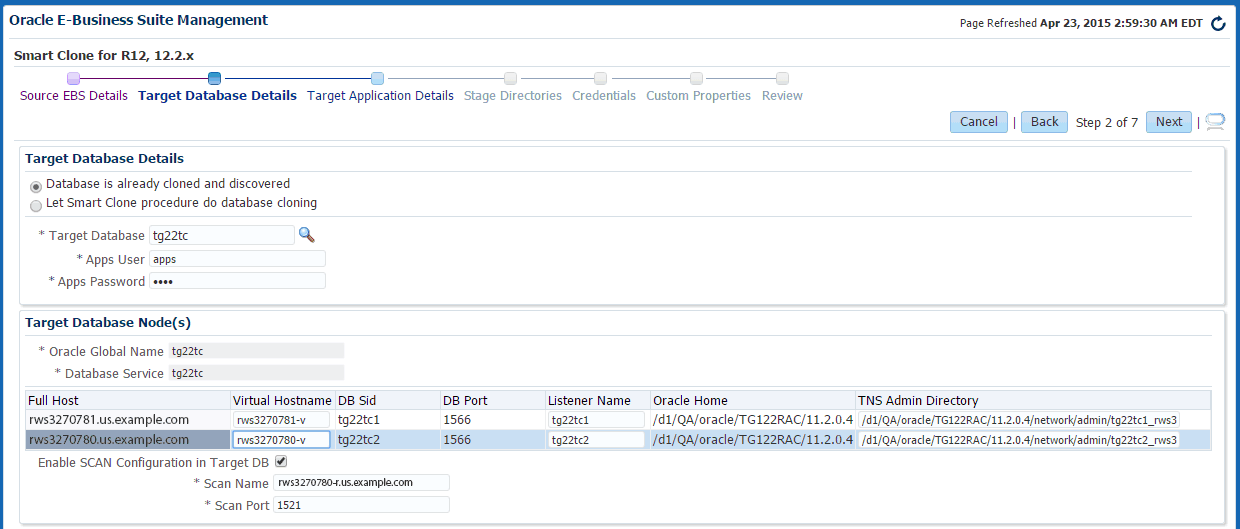Click the Cancel button
The width and height of the screenshot is (1240, 529).
(979, 122)
